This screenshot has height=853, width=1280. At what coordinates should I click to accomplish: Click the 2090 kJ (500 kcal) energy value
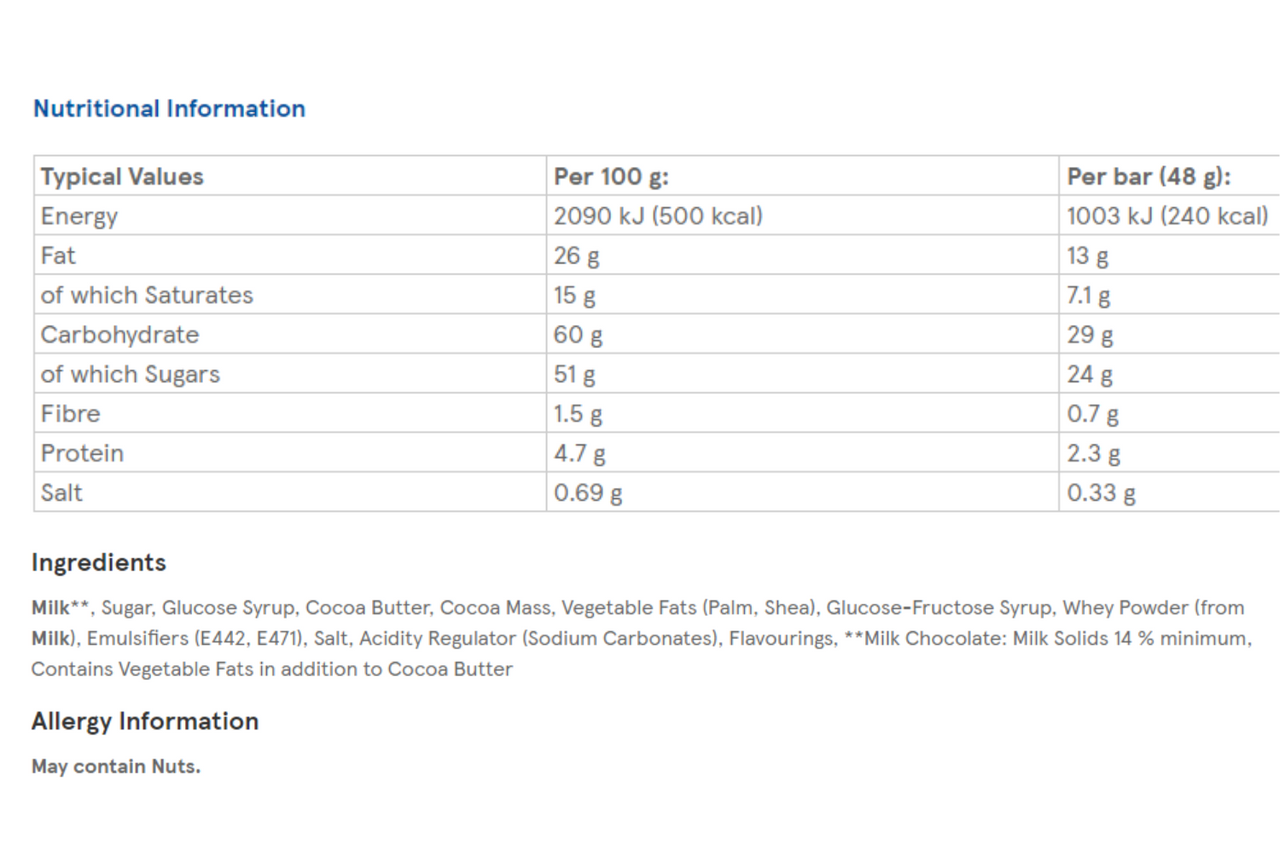pos(658,216)
